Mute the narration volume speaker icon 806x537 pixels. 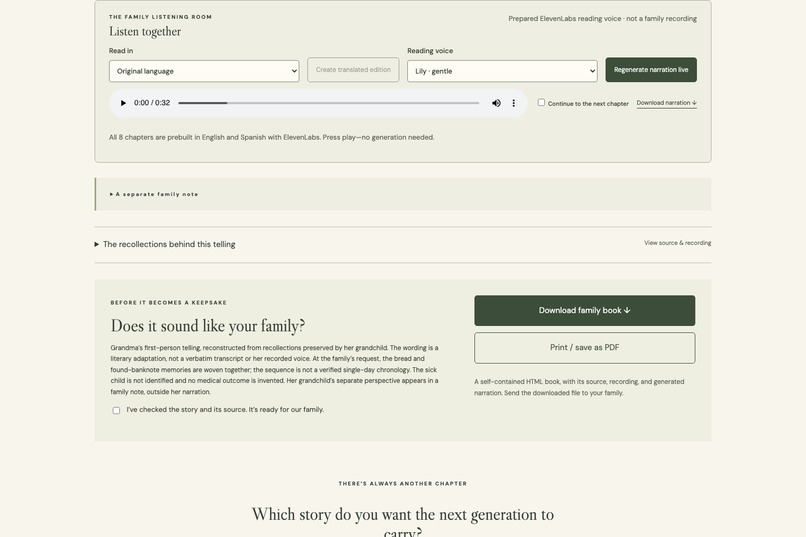(496, 103)
